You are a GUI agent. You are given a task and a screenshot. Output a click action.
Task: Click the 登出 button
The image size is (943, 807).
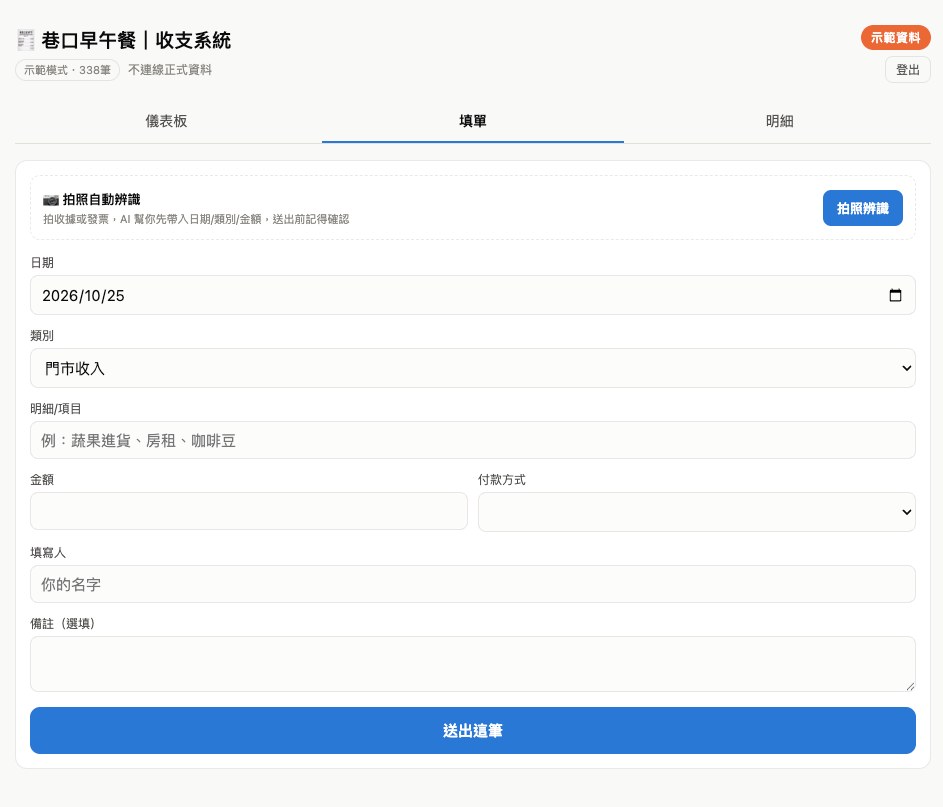click(x=908, y=70)
